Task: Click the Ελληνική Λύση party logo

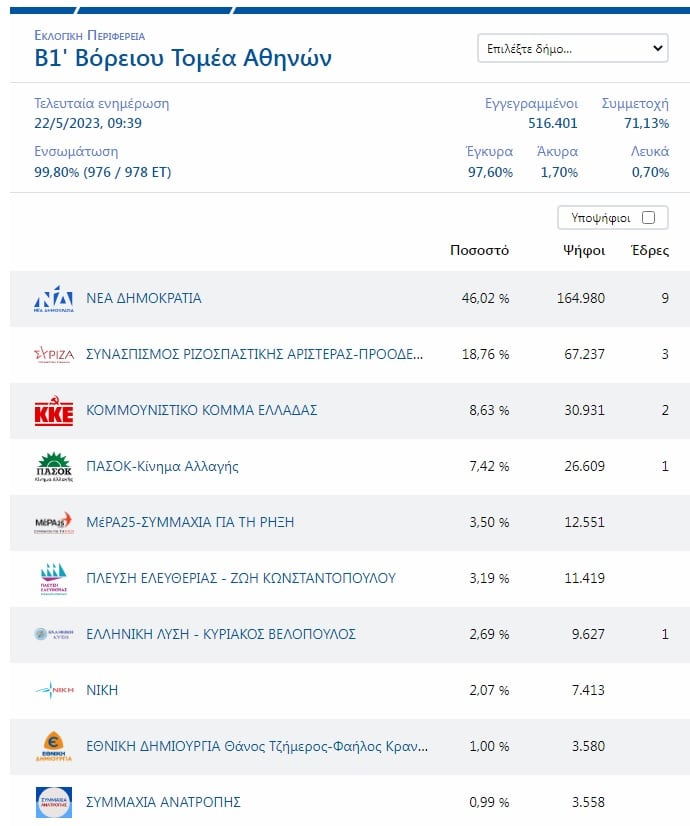Action: point(53,634)
